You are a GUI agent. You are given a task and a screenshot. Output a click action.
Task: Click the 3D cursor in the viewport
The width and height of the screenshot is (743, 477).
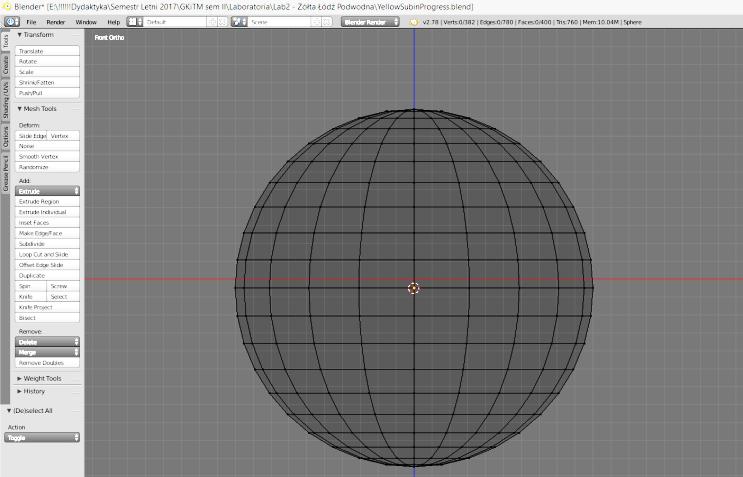click(x=414, y=288)
